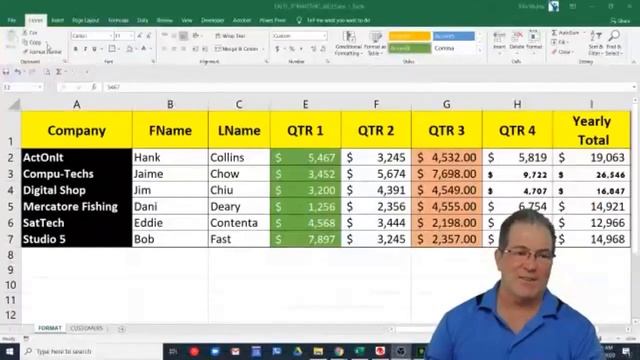This screenshot has height=360, width=640.
Task: Switch to the Formulas tab
Action: coord(118,20)
